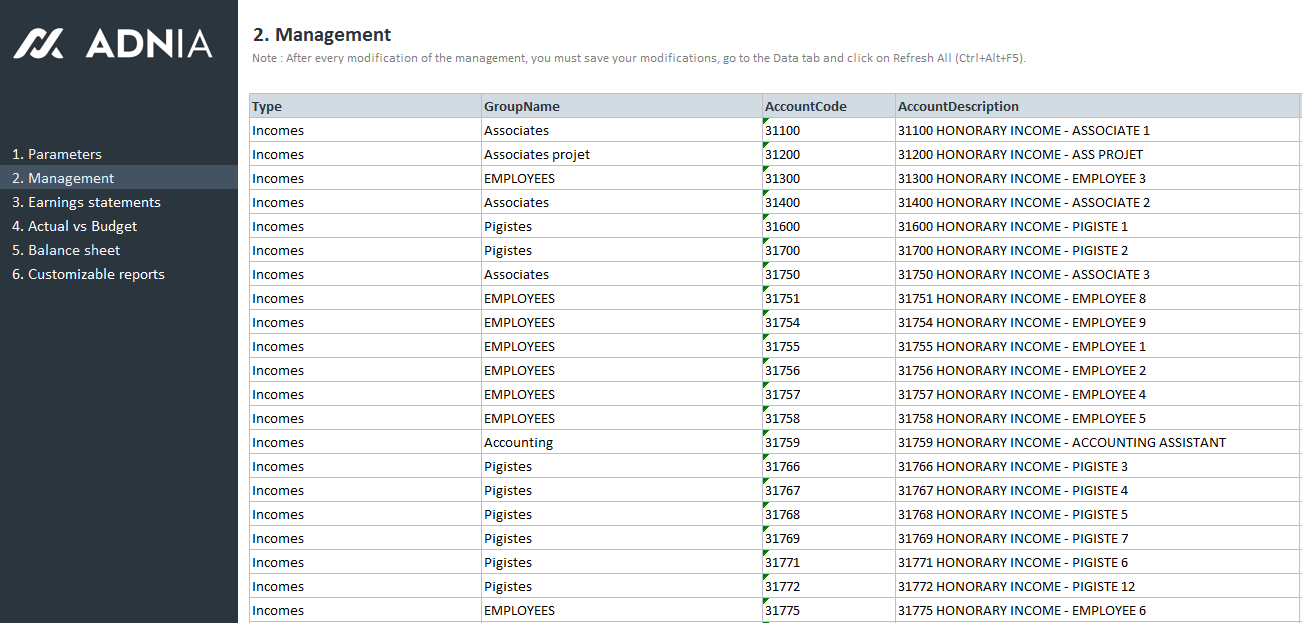Select the account code 31600 cell
The image size is (1302, 629).
[783, 226]
